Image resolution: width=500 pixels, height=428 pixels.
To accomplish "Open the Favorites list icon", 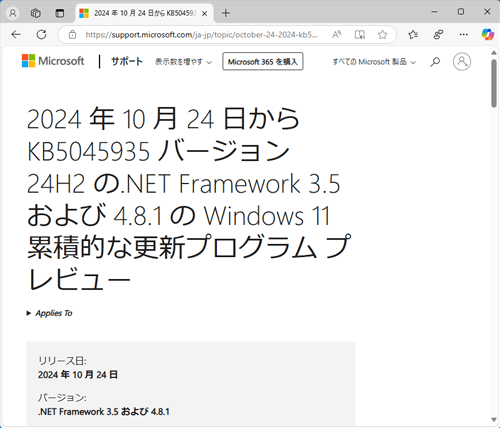I will [413, 34].
